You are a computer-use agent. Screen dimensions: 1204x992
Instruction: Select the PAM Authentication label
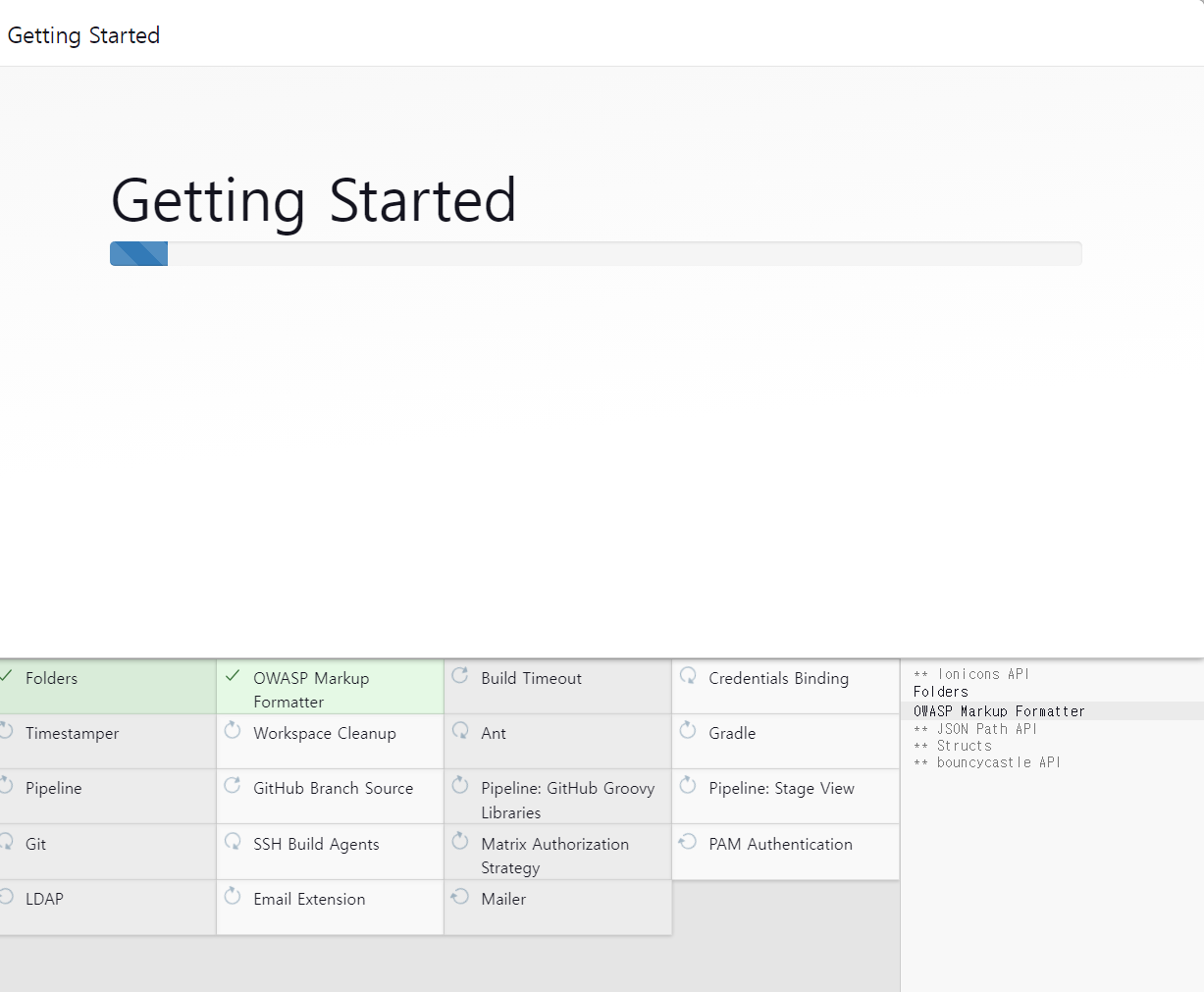pyautogui.click(x=780, y=844)
